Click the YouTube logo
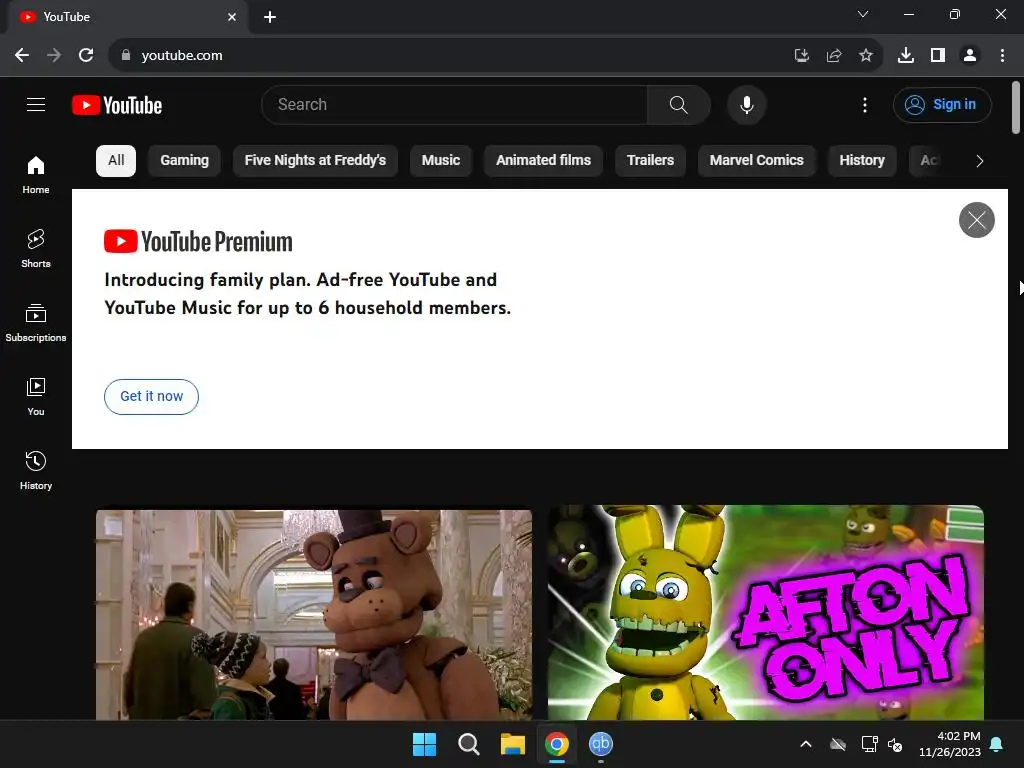 117,105
